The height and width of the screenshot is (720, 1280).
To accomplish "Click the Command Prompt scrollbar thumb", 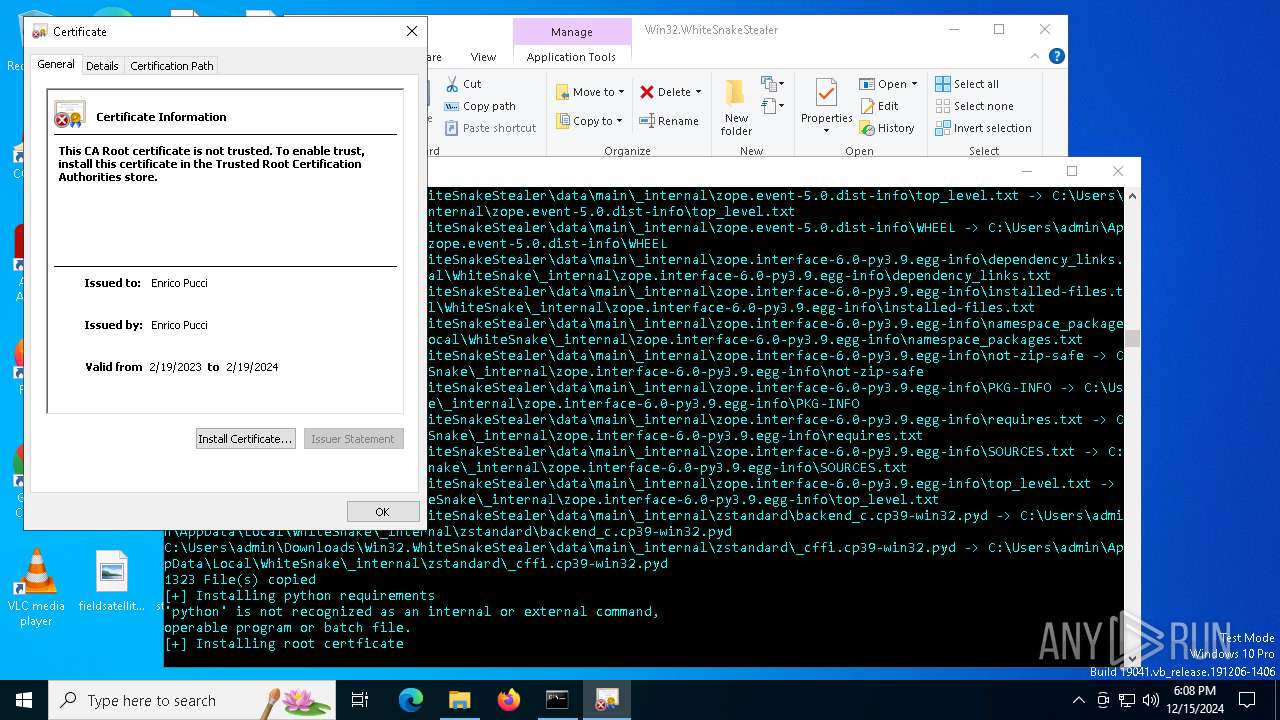I will tap(1133, 339).
